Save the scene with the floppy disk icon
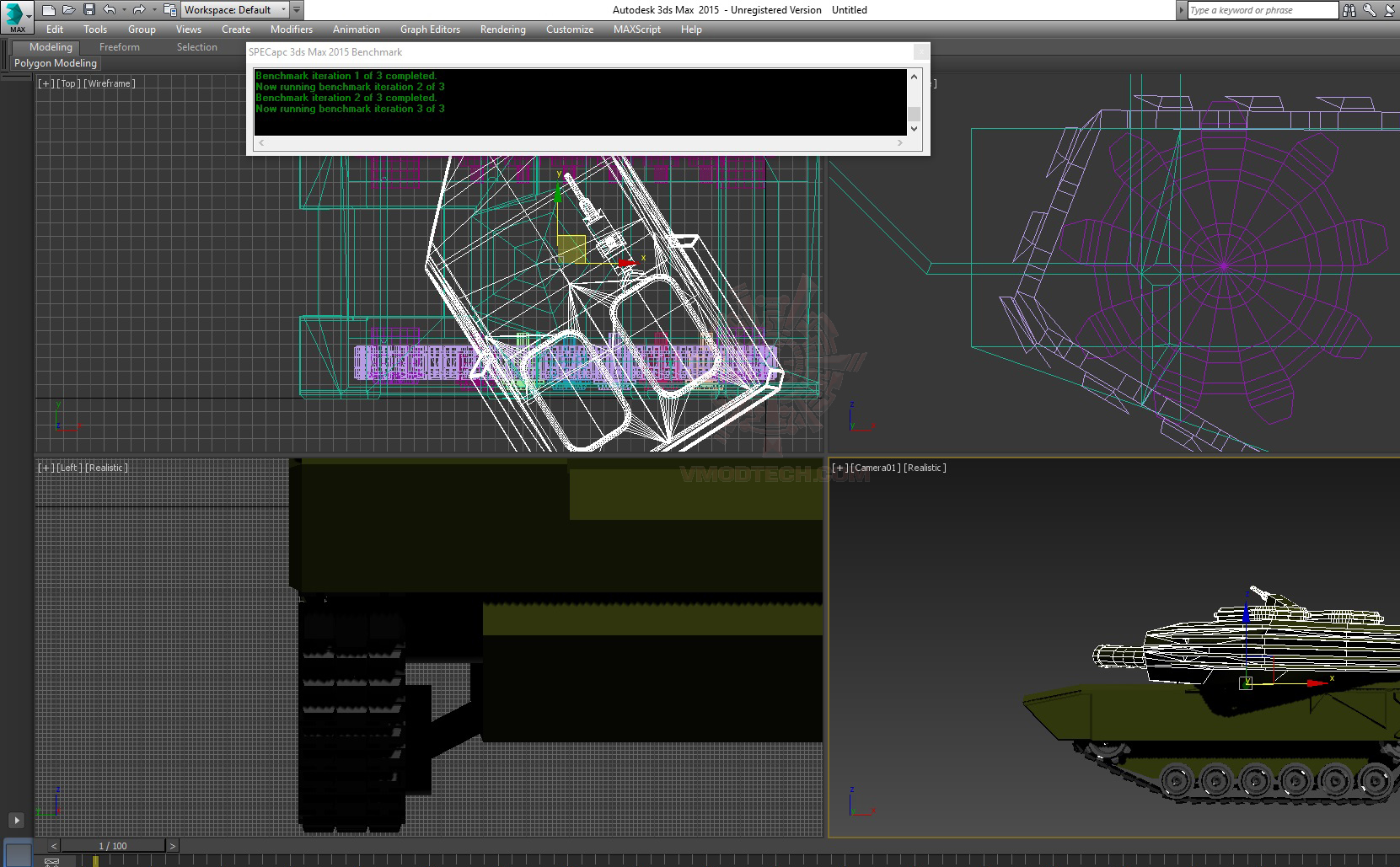 89,10
